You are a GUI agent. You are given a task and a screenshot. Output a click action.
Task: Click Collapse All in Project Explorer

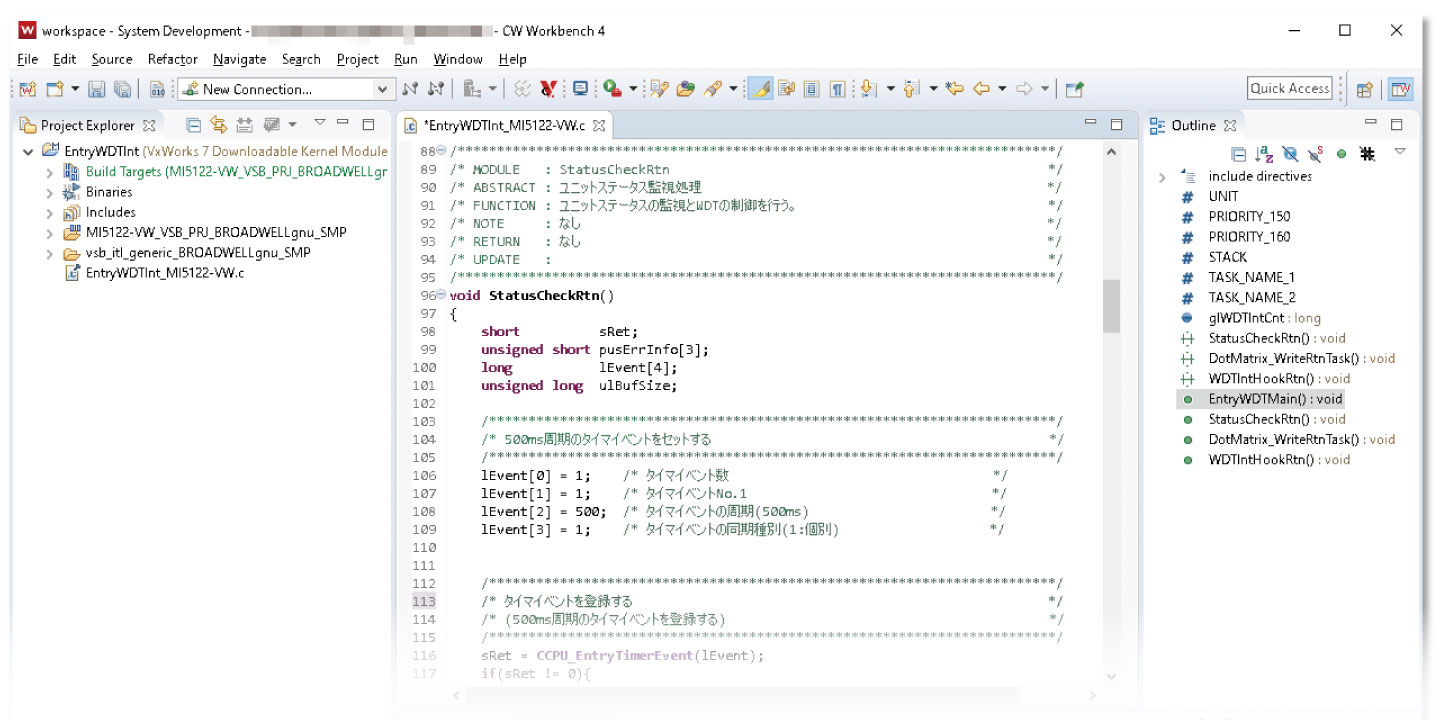pos(194,125)
